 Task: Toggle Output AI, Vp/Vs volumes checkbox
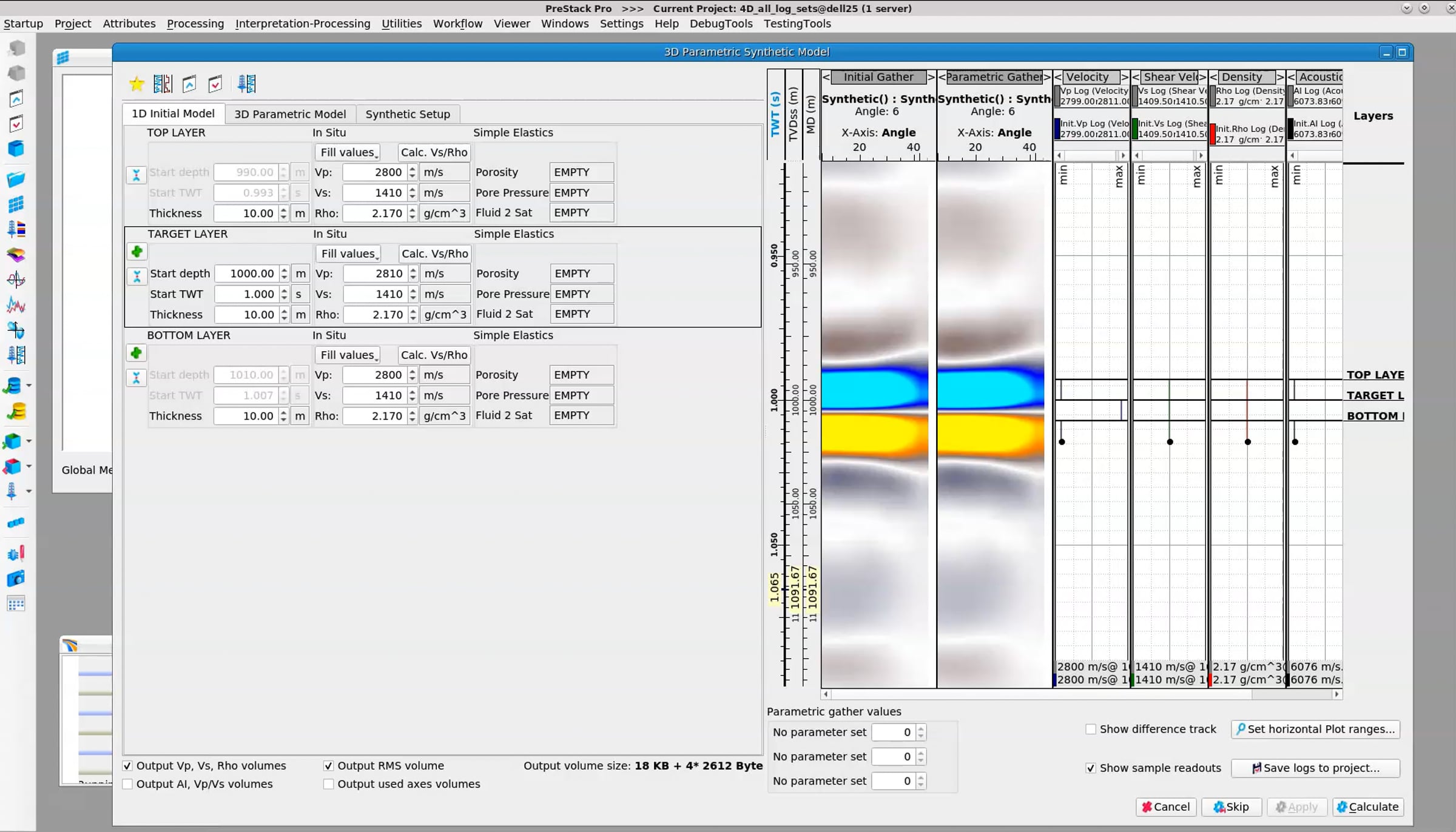click(x=127, y=784)
